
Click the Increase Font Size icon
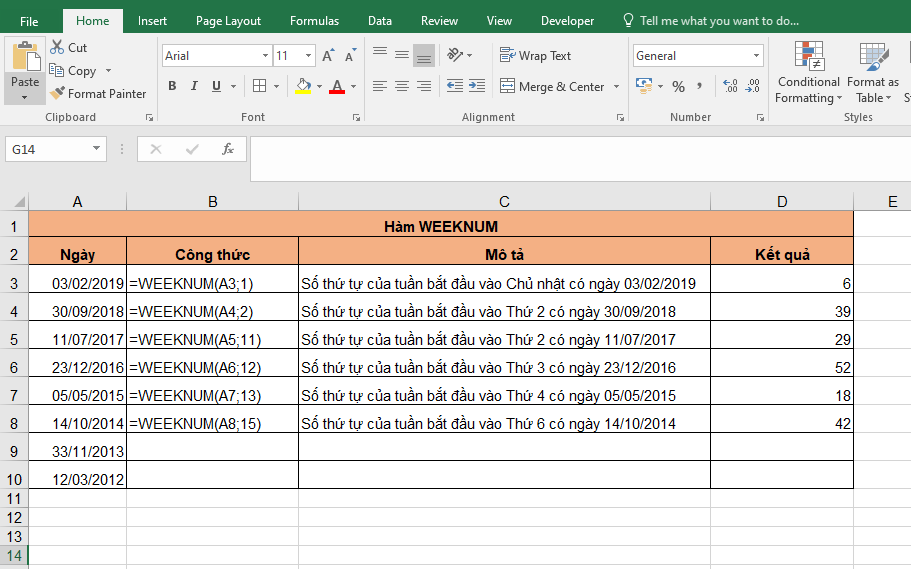pos(328,56)
